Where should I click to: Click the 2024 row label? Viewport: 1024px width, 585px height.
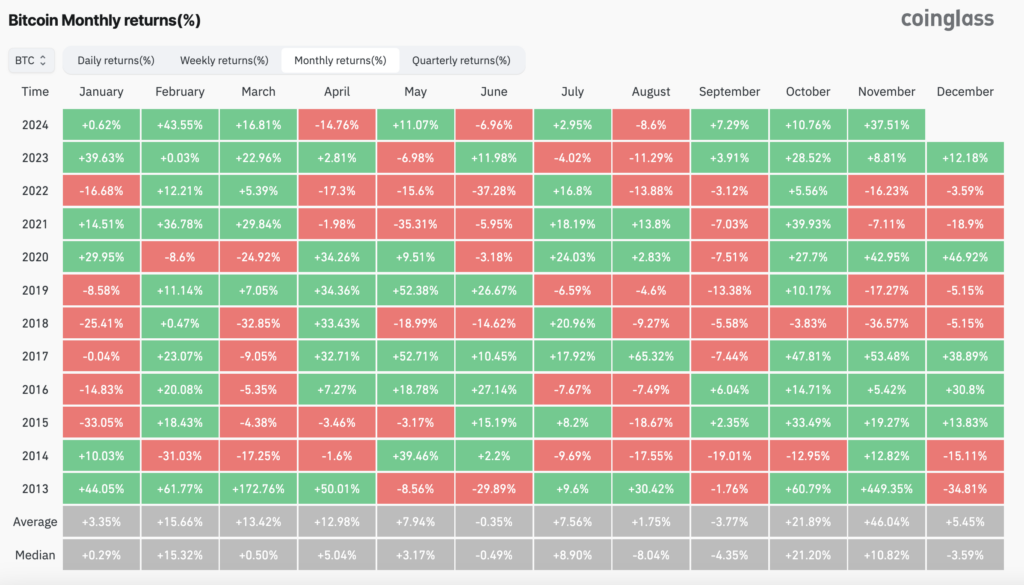pos(35,125)
